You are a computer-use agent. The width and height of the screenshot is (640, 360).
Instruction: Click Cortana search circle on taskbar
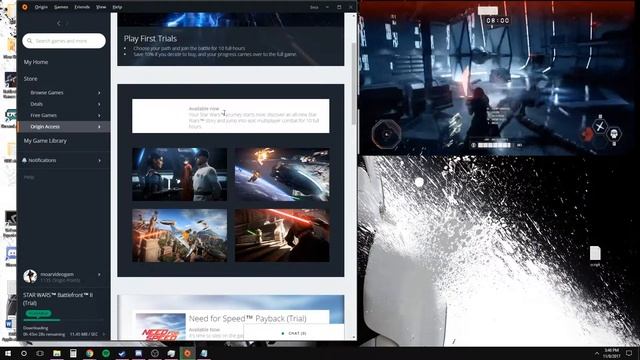(24, 353)
